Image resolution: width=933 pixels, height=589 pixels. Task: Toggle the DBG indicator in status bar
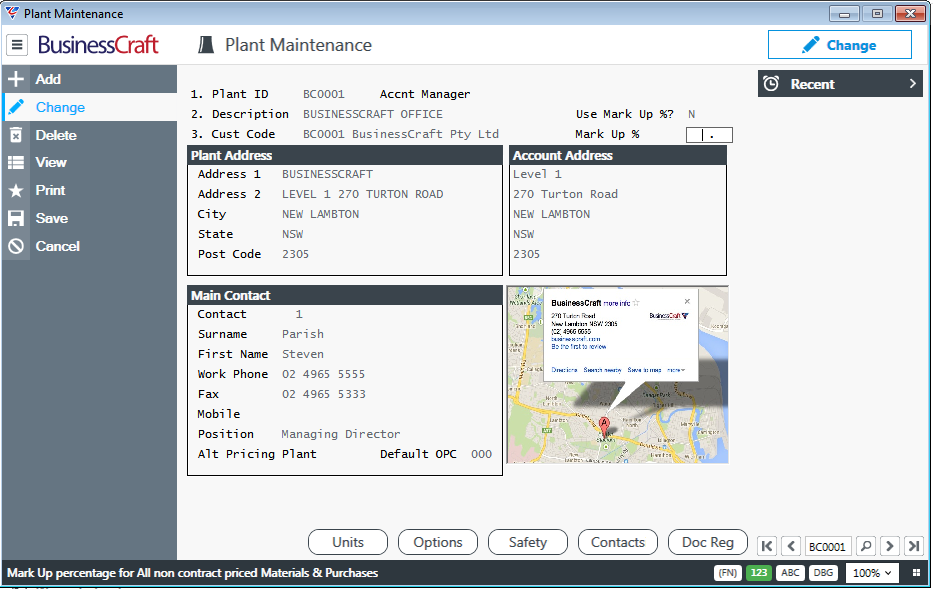824,573
